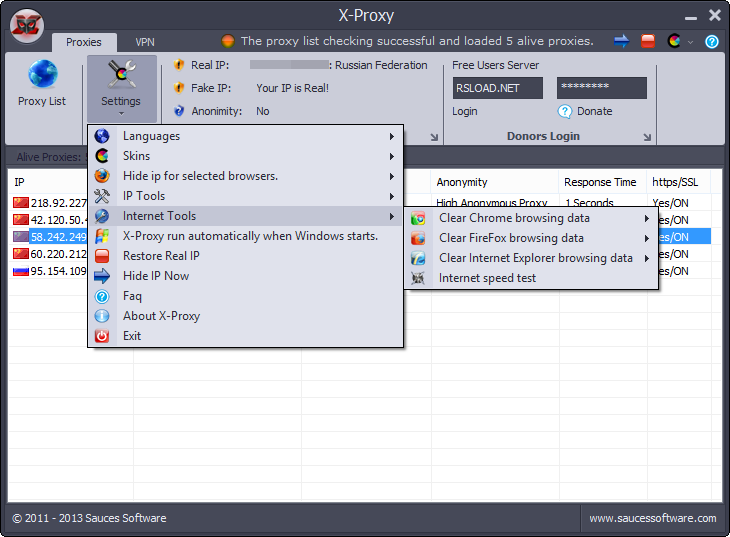Click the RSLOAD.NET username field
Viewport: 730px width, 537px height.
498,88
